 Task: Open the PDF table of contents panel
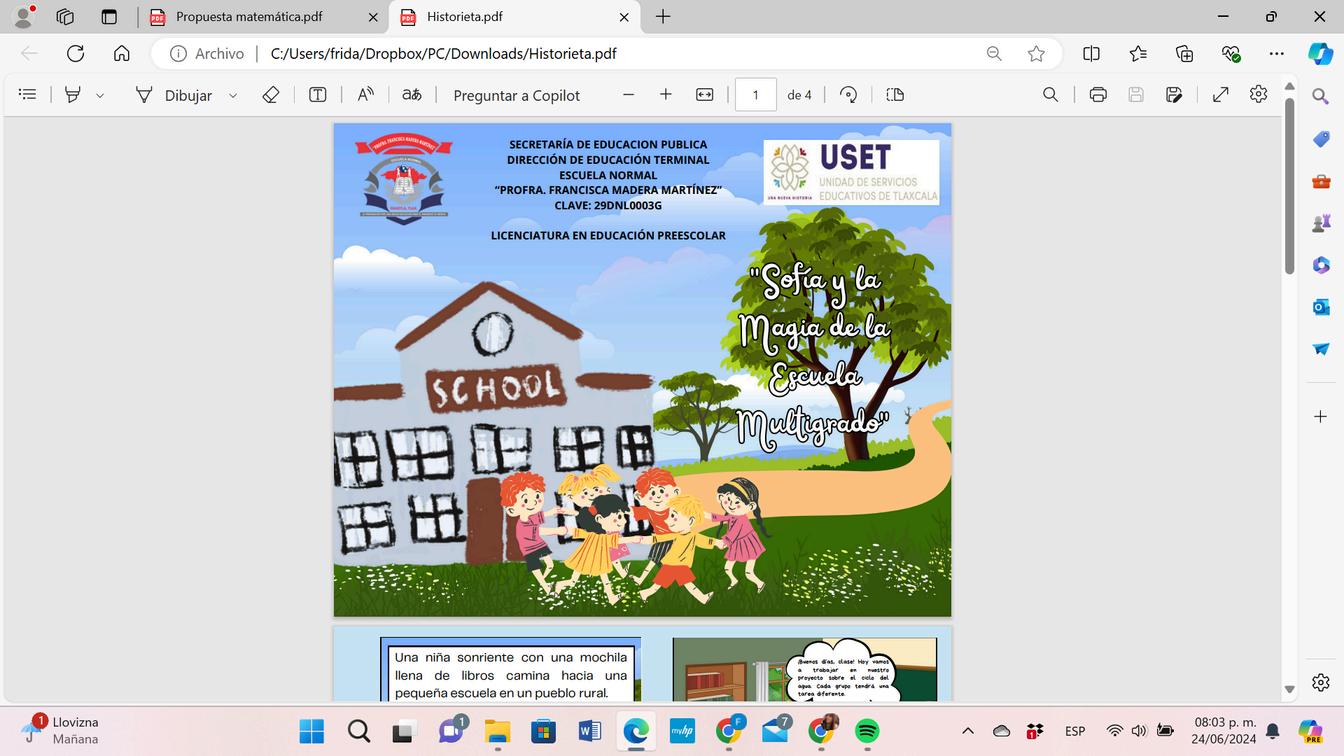click(28, 95)
